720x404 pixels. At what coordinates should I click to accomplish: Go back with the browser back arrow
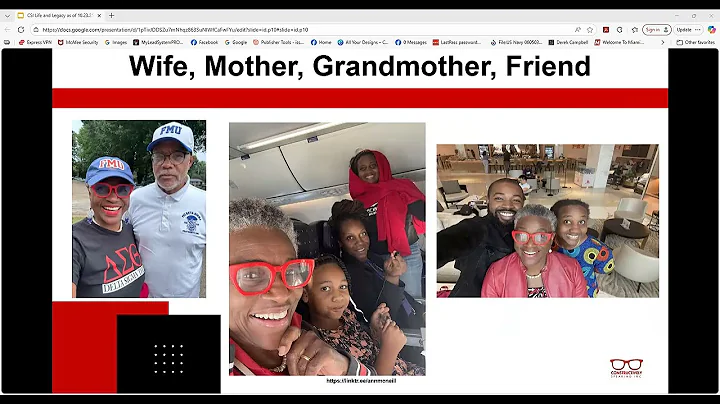pyautogui.click(x=7, y=29)
